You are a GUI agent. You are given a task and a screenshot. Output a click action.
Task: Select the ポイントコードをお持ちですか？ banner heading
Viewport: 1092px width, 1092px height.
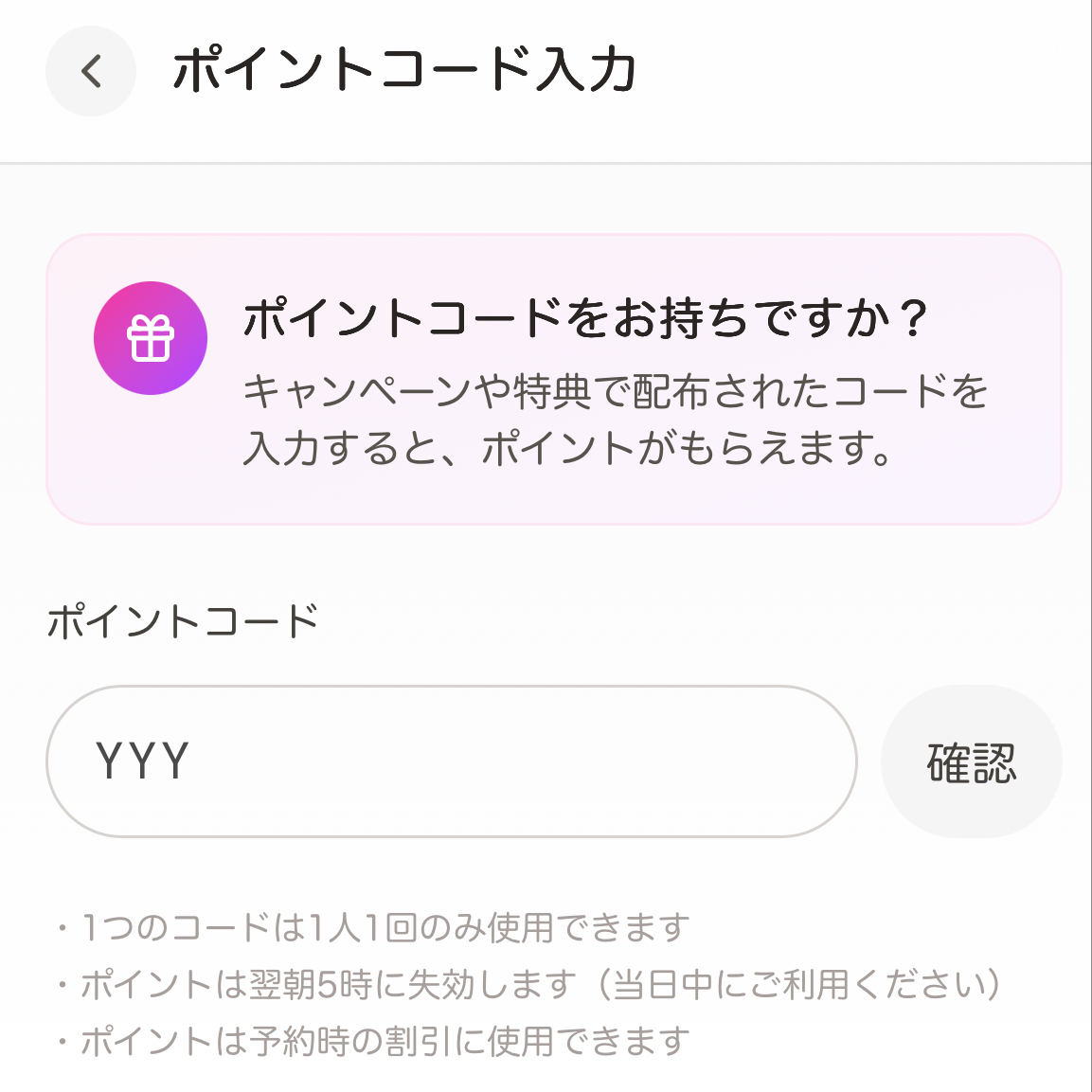pyautogui.click(x=568, y=318)
